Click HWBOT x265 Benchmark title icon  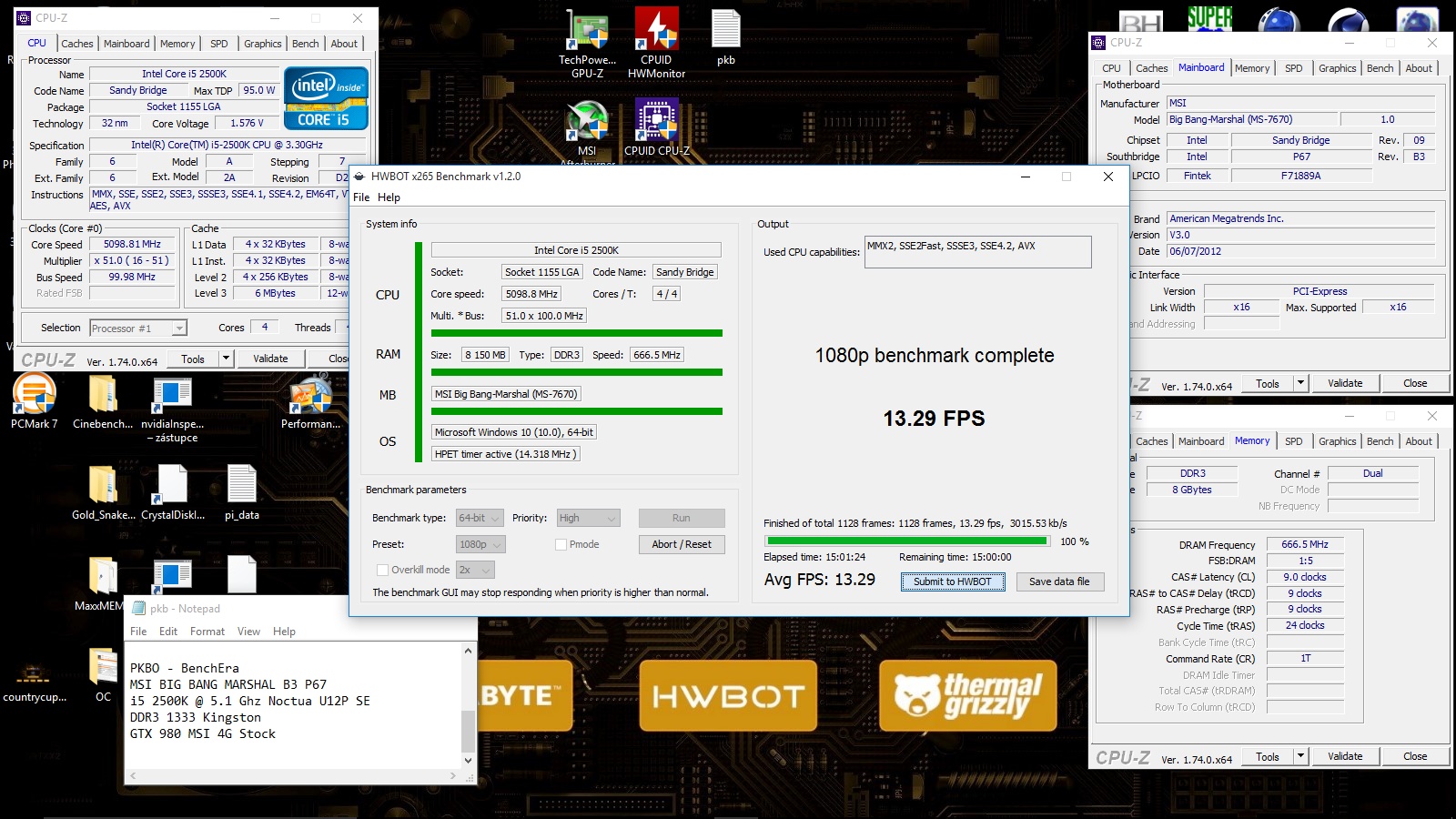click(359, 177)
